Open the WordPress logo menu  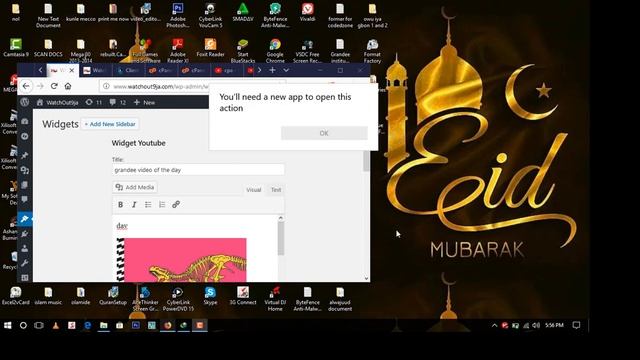[25, 102]
